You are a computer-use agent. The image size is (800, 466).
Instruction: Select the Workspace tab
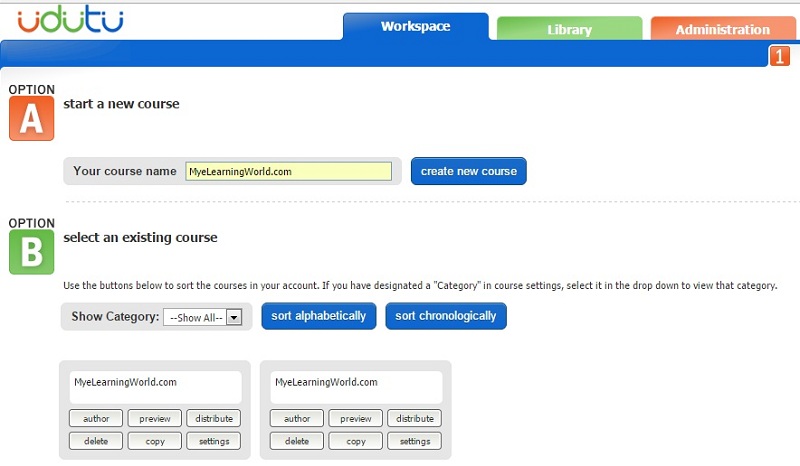[415, 27]
